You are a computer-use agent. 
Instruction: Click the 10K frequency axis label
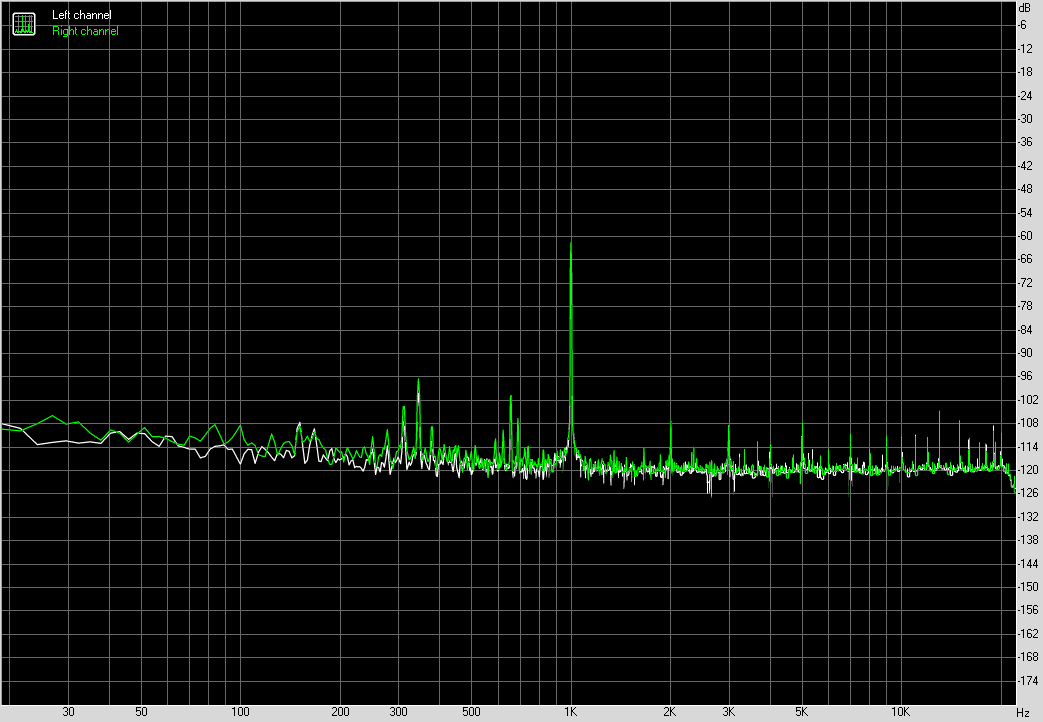click(x=901, y=712)
